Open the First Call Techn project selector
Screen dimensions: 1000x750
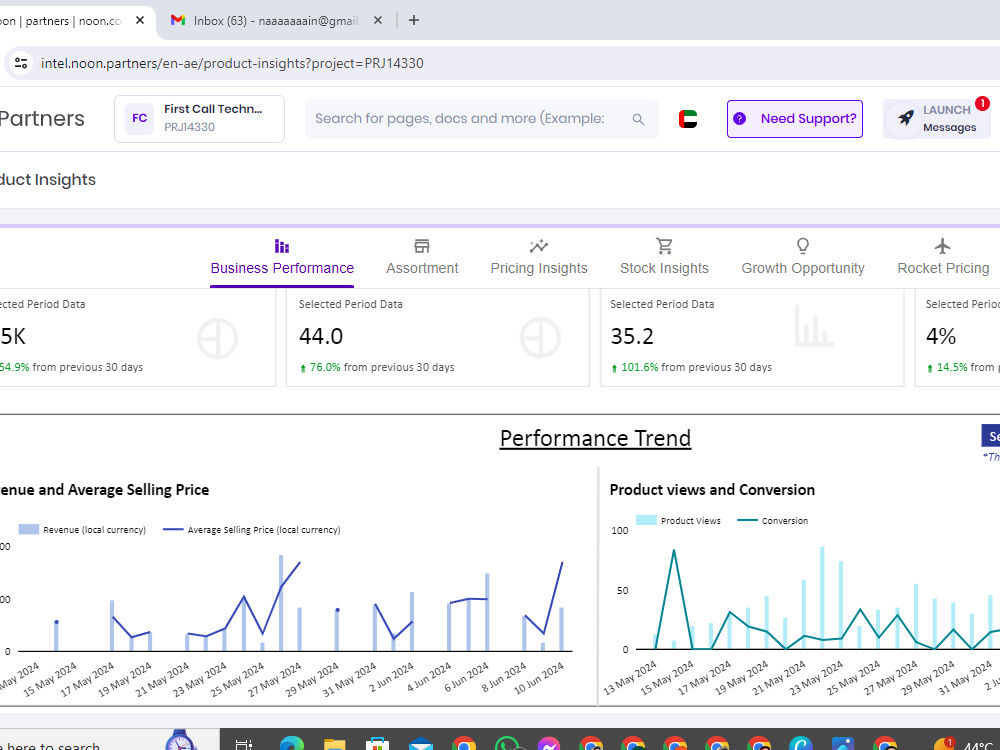[200, 119]
